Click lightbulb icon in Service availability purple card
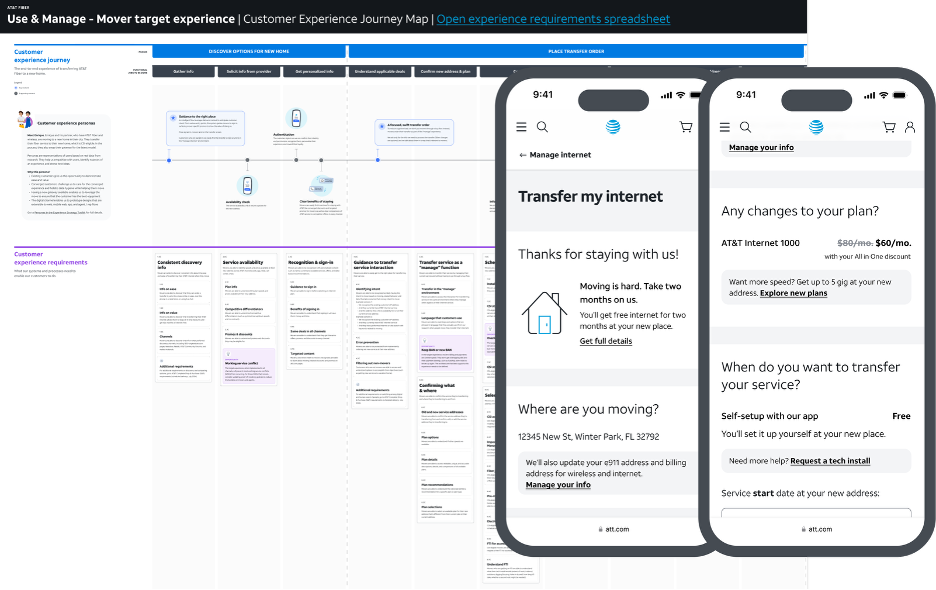The width and height of the screenshot is (936, 590). [x=227, y=355]
